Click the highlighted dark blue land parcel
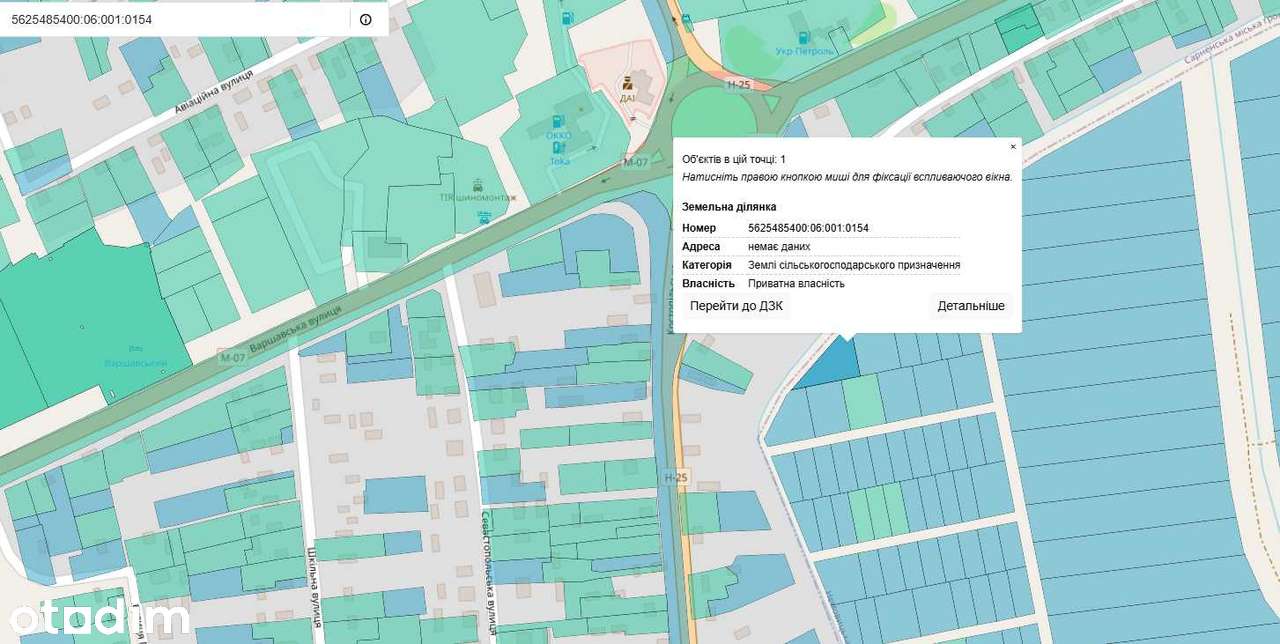This screenshot has height=644, width=1280. point(830,365)
